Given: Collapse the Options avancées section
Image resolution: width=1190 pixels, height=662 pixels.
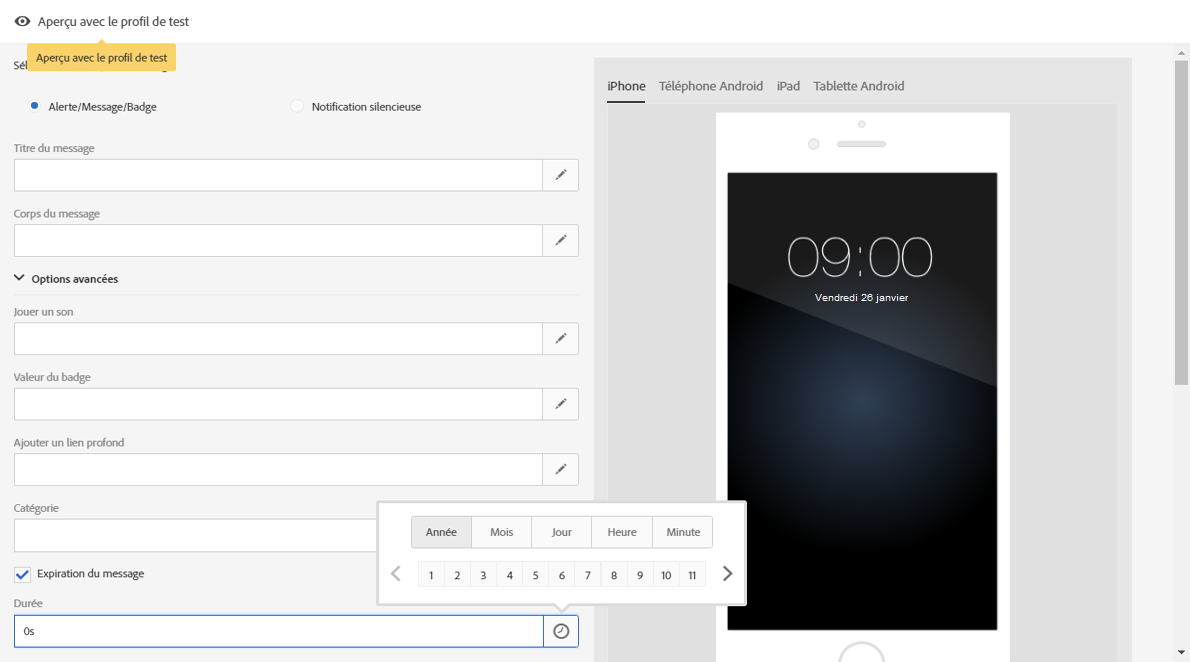Looking at the screenshot, I should tap(66, 279).
